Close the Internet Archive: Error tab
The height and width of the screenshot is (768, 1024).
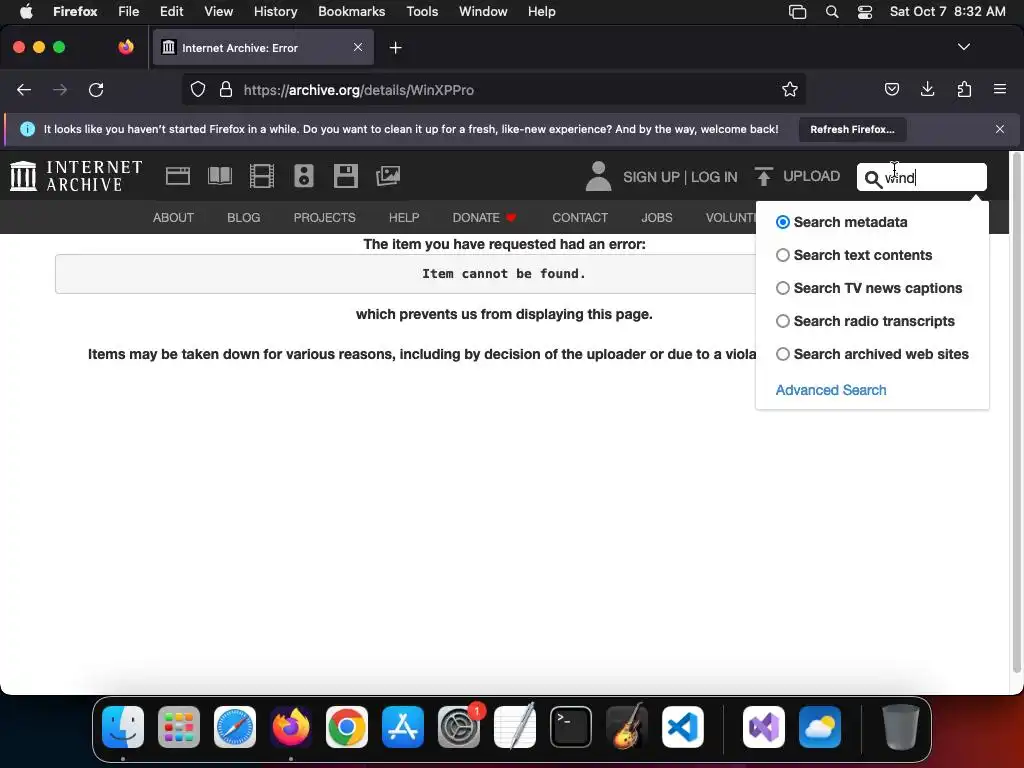coord(358,47)
